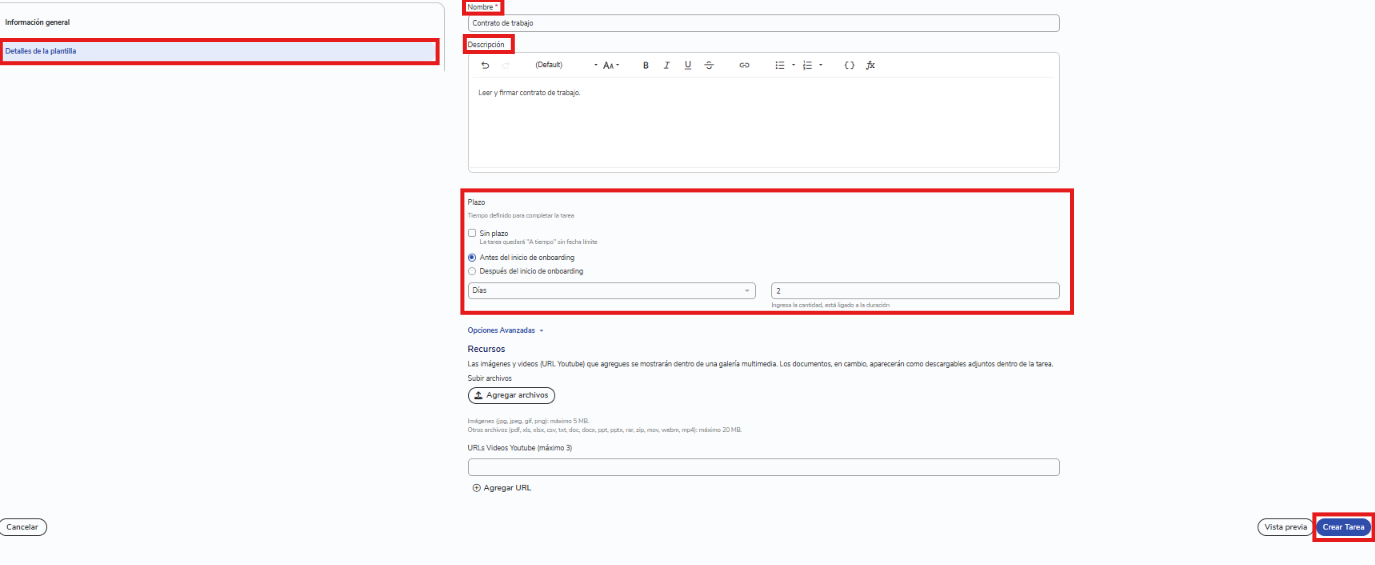Image resolution: width=1375 pixels, height=565 pixels.
Task: Open the font size AA dropdown
Action: click(x=611, y=65)
